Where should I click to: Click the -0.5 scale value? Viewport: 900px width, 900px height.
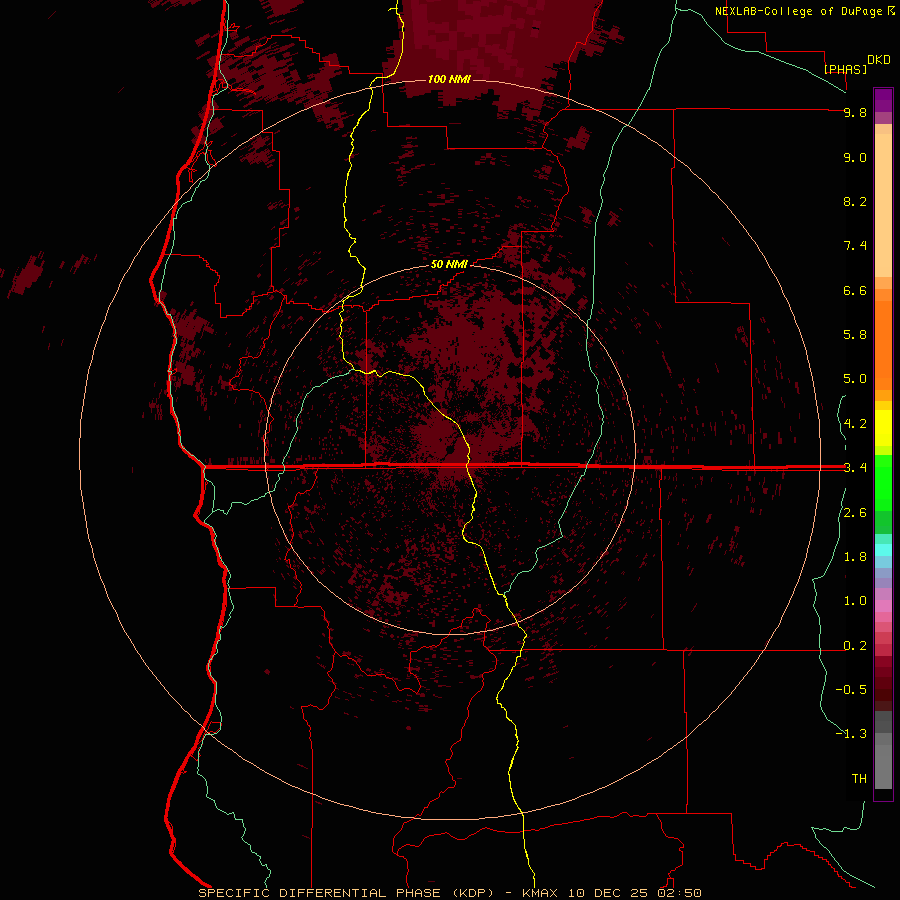(x=851, y=690)
